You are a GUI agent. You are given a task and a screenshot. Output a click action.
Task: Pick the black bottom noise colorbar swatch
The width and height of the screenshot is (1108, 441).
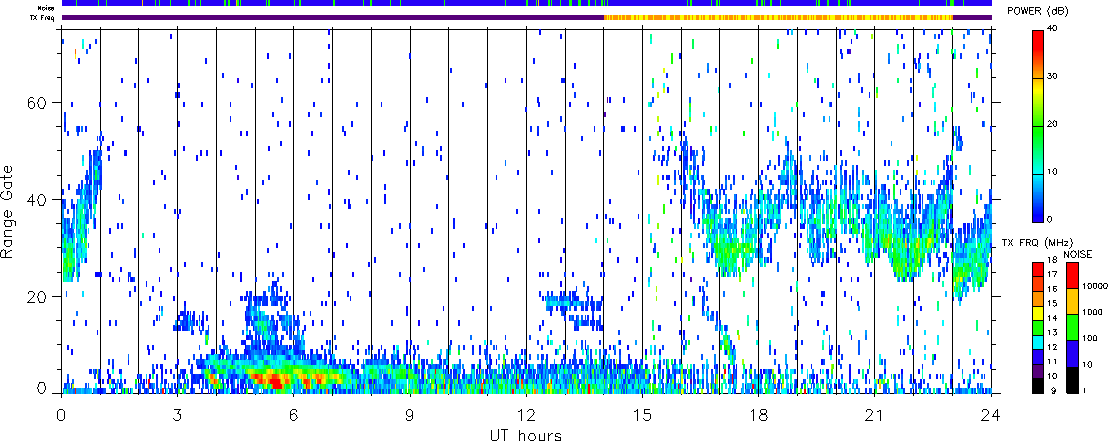tap(1071, 381)
